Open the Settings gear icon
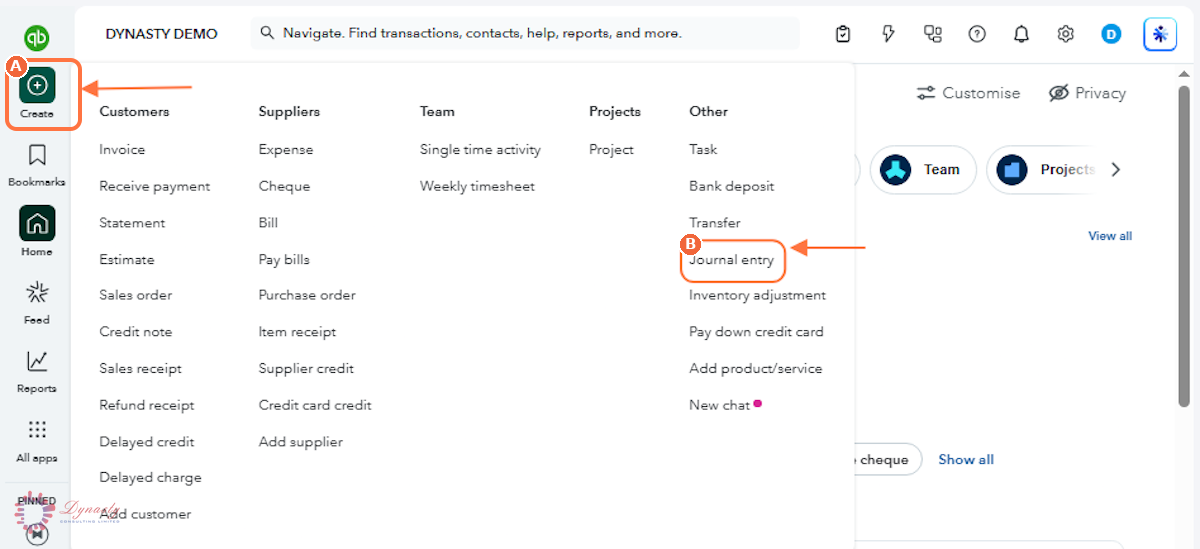Viewport: 1200px width, 549px height. (1066, 34)
